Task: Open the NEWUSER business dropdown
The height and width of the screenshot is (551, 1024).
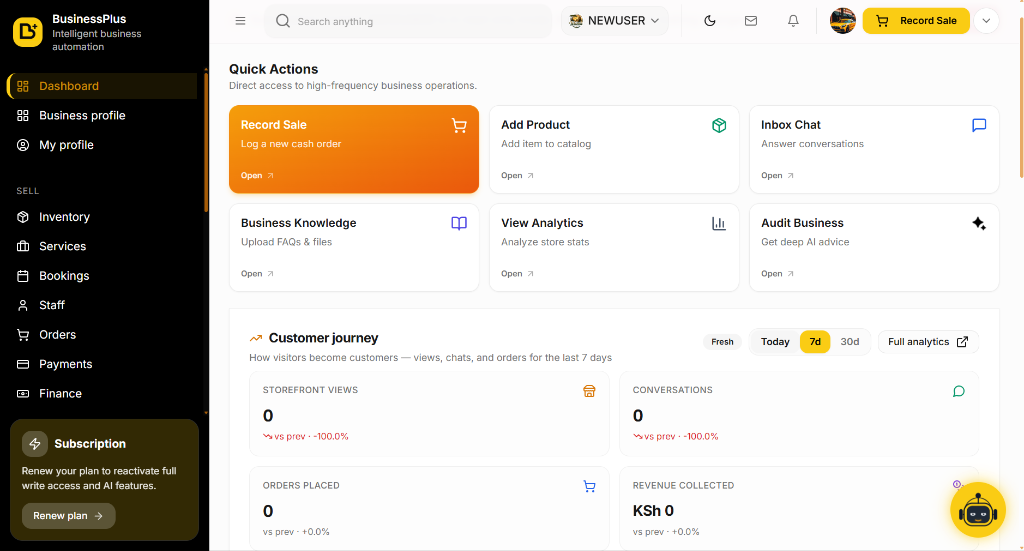Action: click(x=615, y=21)
